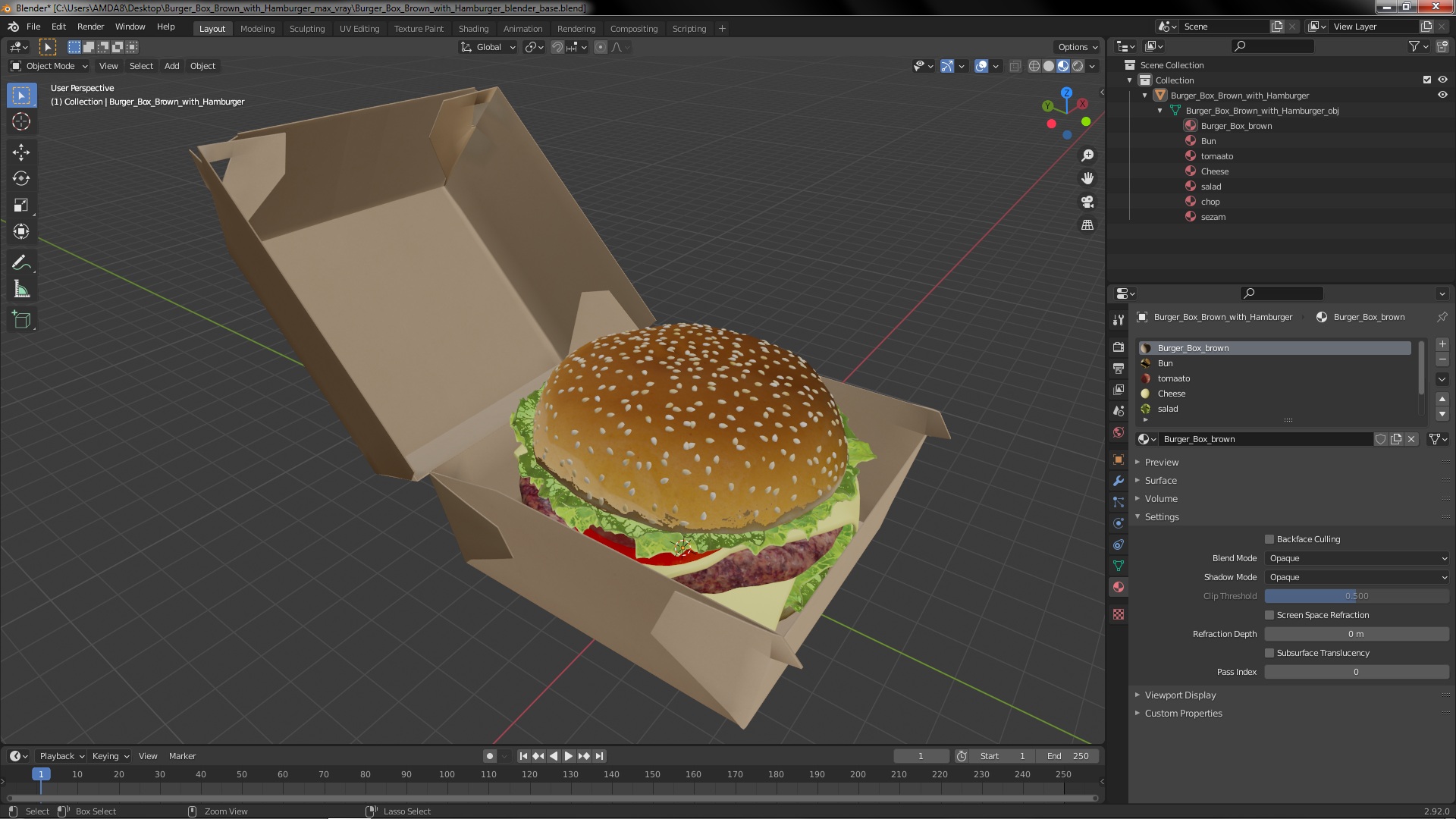Toggle Collection exclude checkbox in outliner

point(1427,80)
